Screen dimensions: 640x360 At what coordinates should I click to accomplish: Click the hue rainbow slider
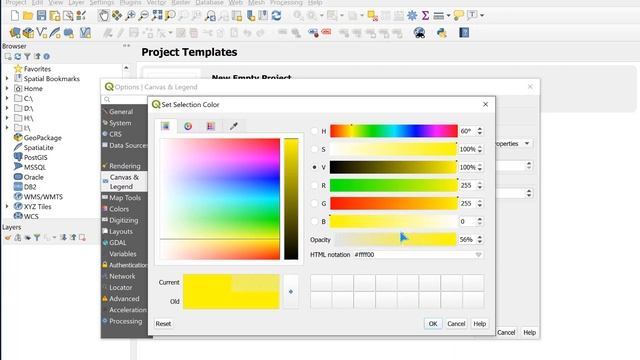pyautogui.click(x=393, y=131)
